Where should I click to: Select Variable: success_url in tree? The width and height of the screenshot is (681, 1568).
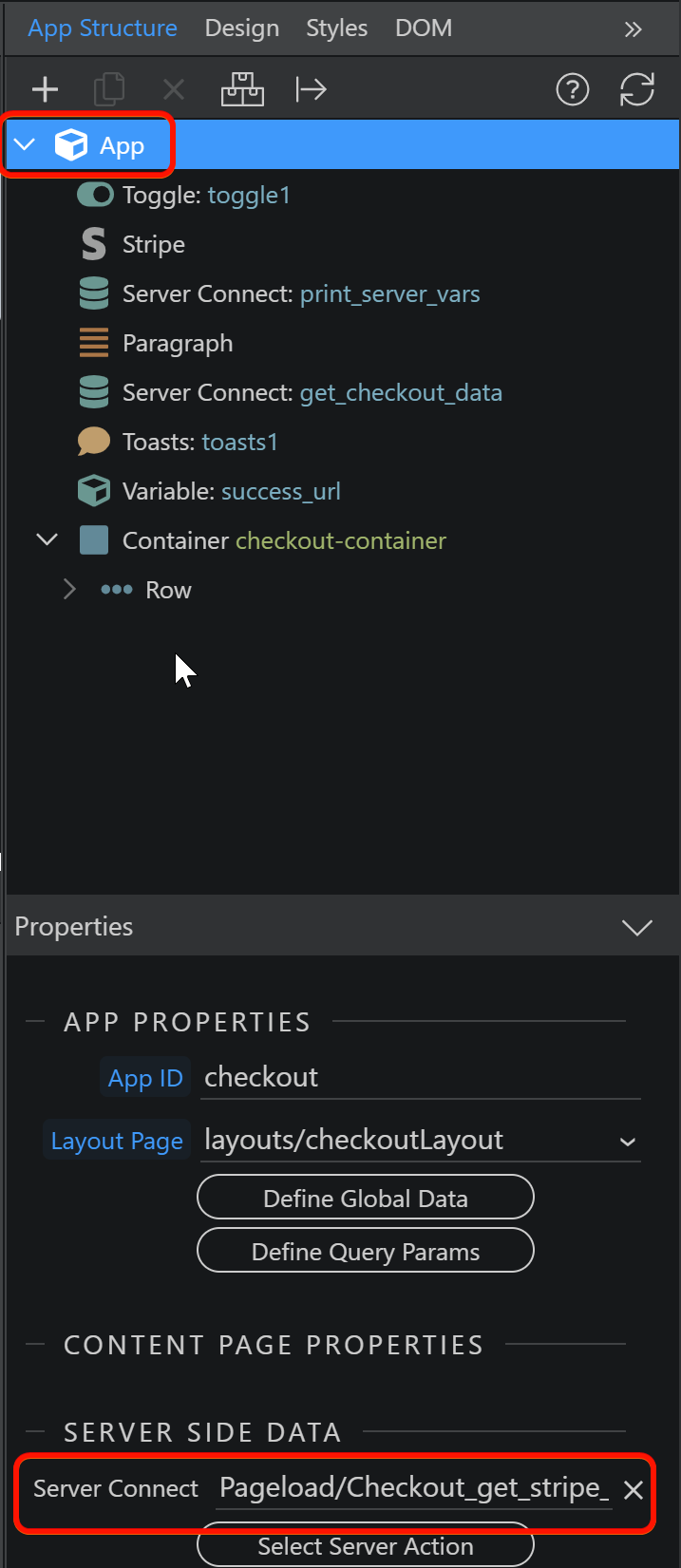pos(231,492)
